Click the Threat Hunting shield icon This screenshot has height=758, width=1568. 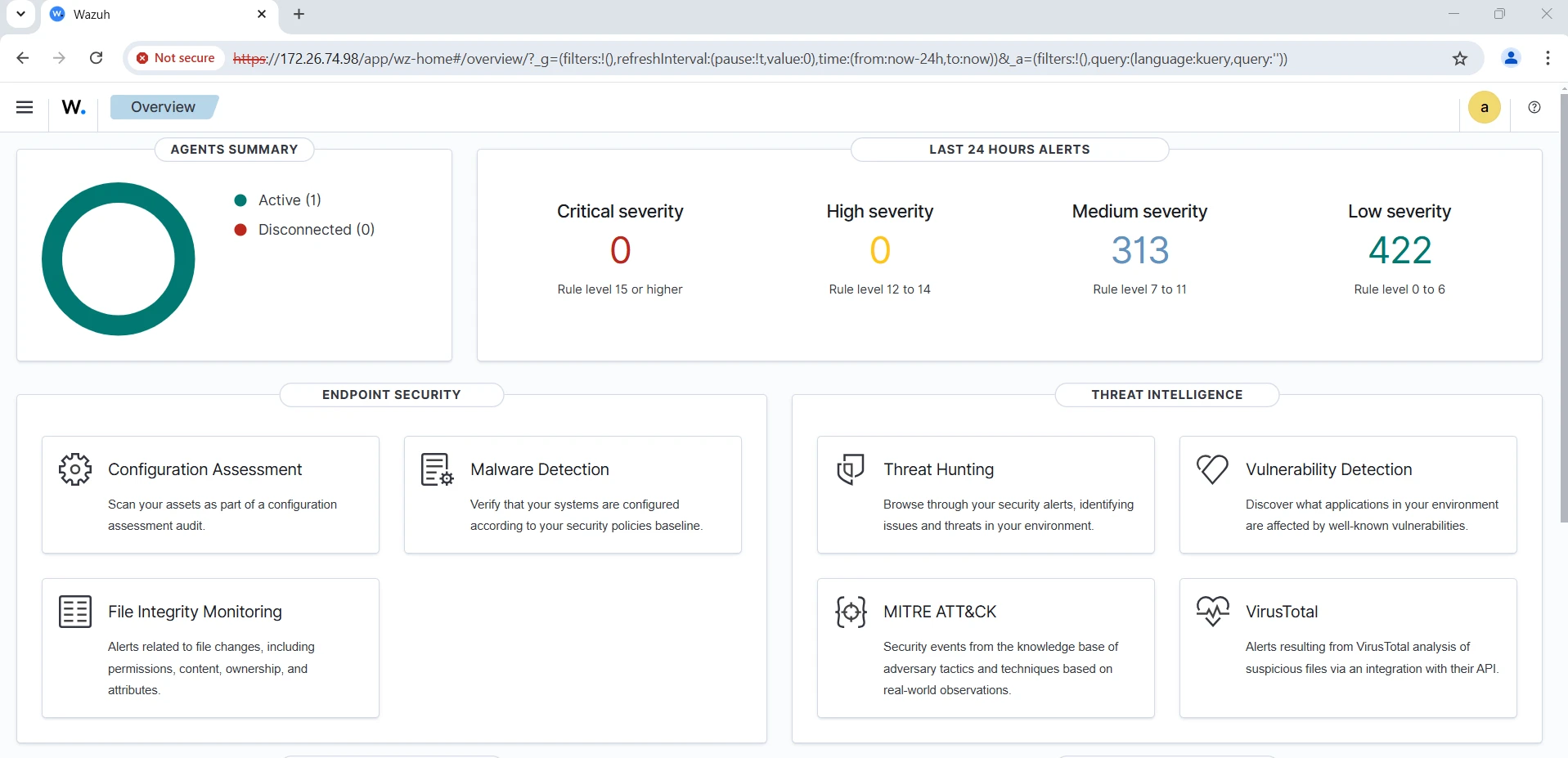click(x=851, y=469)
